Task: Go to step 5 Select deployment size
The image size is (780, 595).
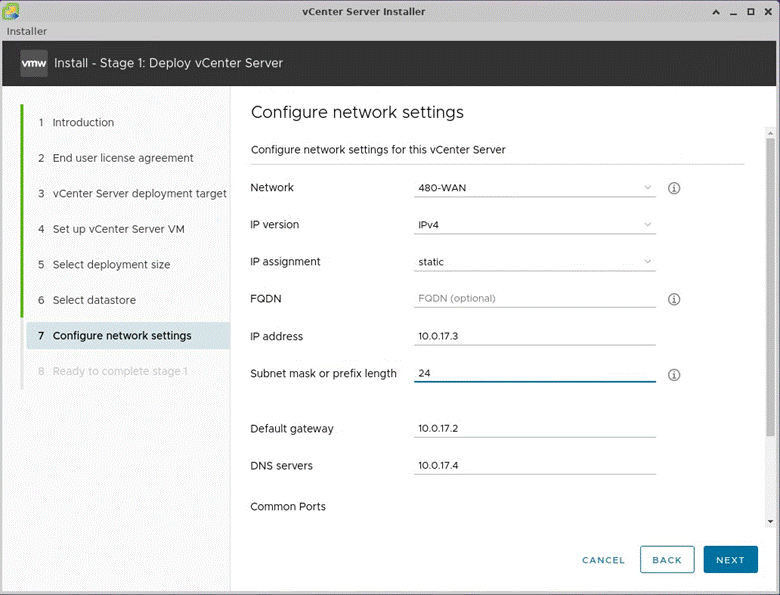Action: pyautogui.click(x=104, y=265)
